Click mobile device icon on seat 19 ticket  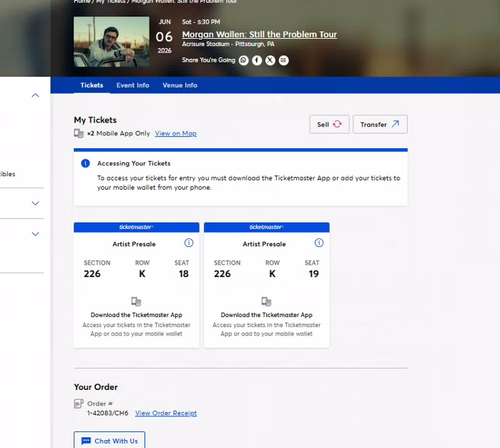click(266, 301)
